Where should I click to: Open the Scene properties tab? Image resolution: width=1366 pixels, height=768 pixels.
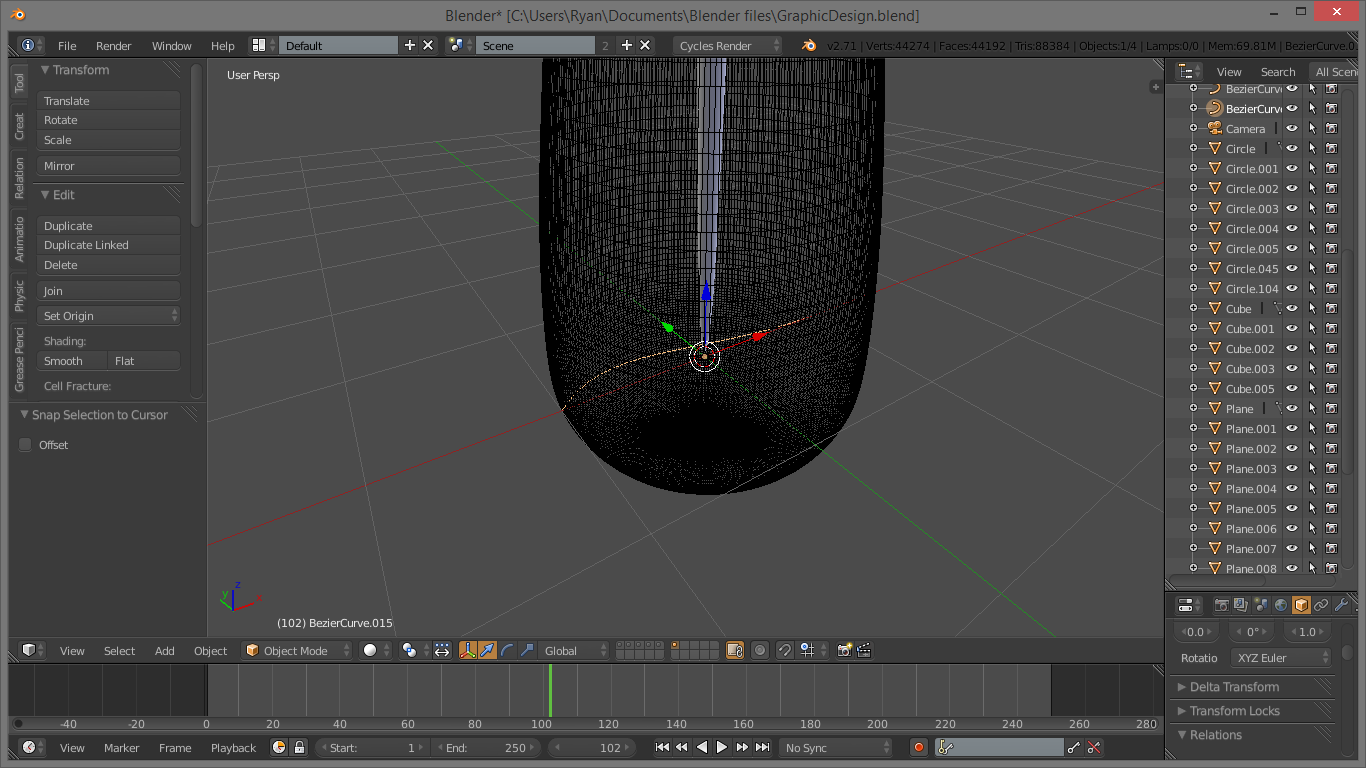tap(1261, 605)
